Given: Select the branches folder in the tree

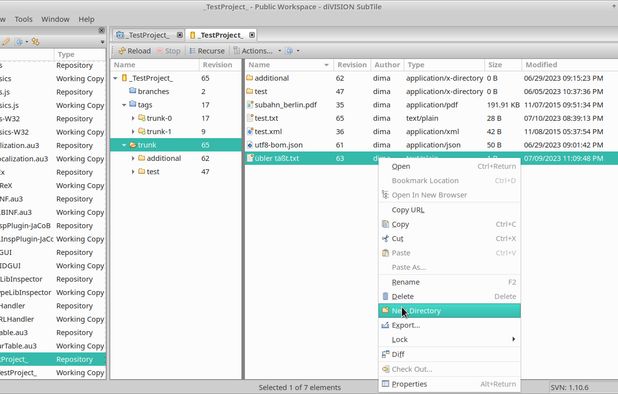Looking at the screenshot, I should coord(153,91).
